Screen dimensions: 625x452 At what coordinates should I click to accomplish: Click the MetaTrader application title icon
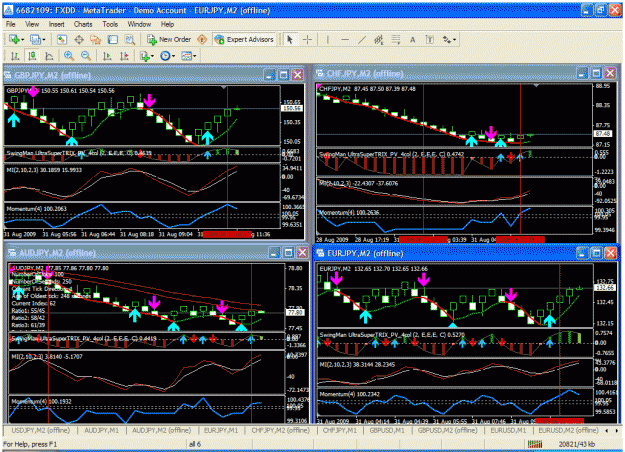(x=9, y=10)
